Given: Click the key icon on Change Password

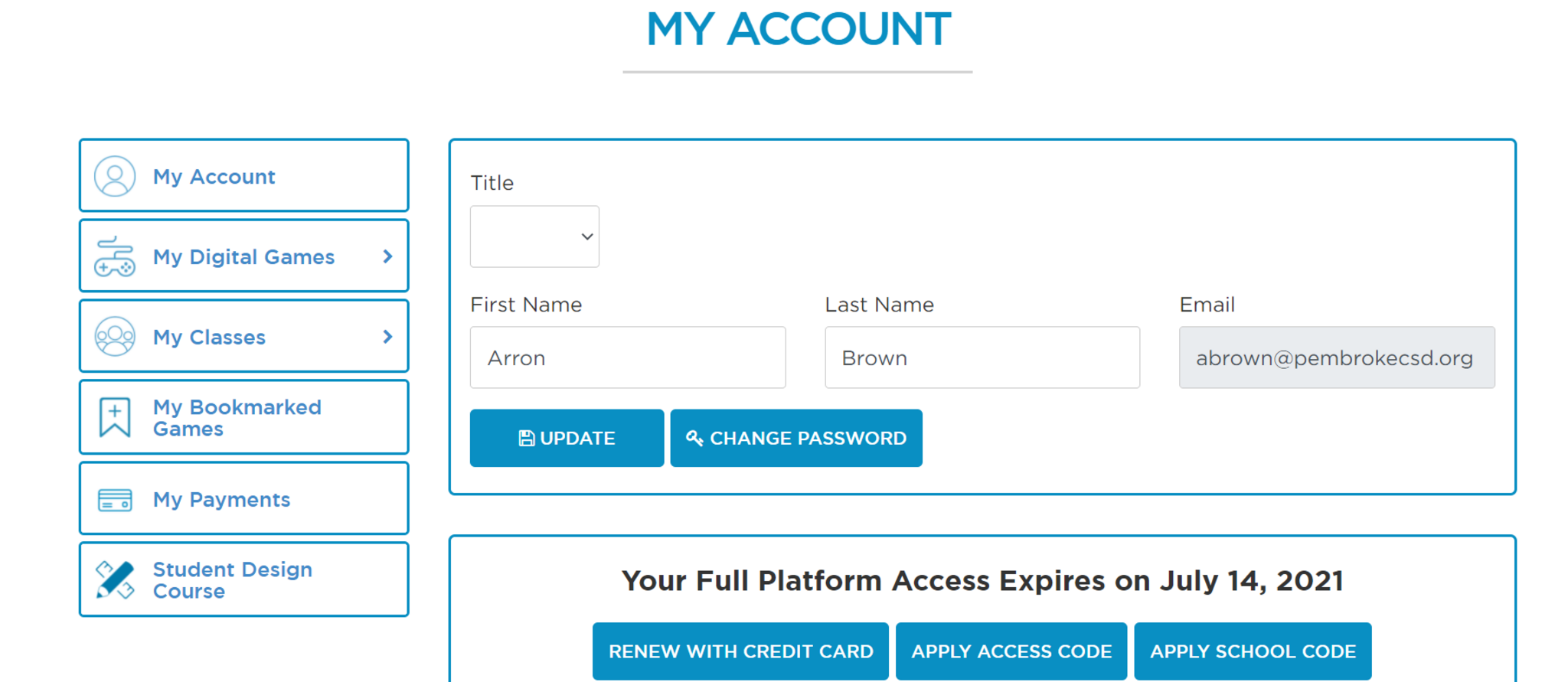Looking at the screenshot, I should [x=694, y=438].
